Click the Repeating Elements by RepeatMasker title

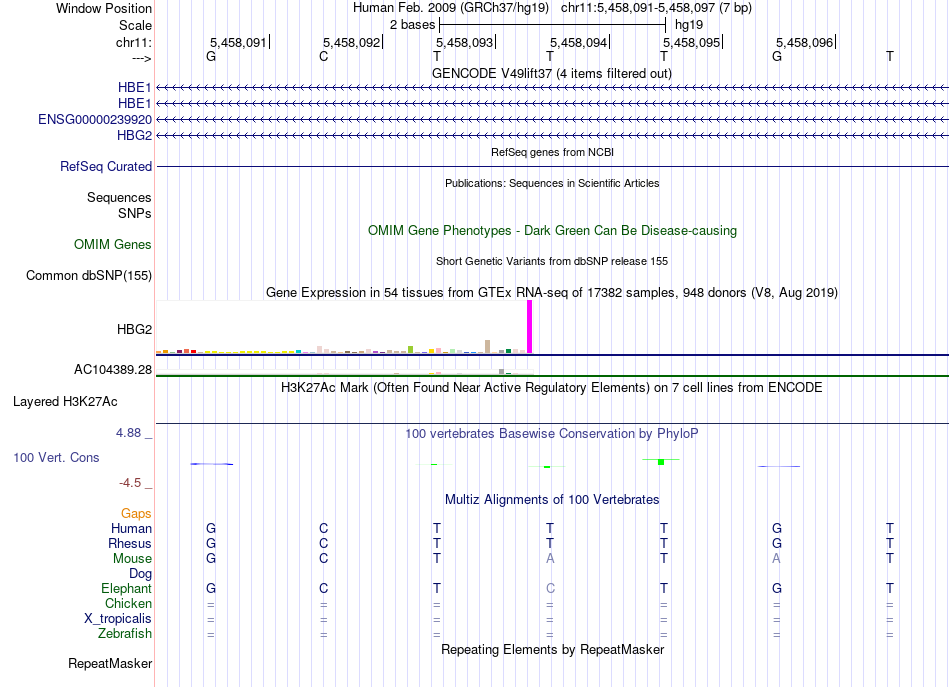coord(553,650)
